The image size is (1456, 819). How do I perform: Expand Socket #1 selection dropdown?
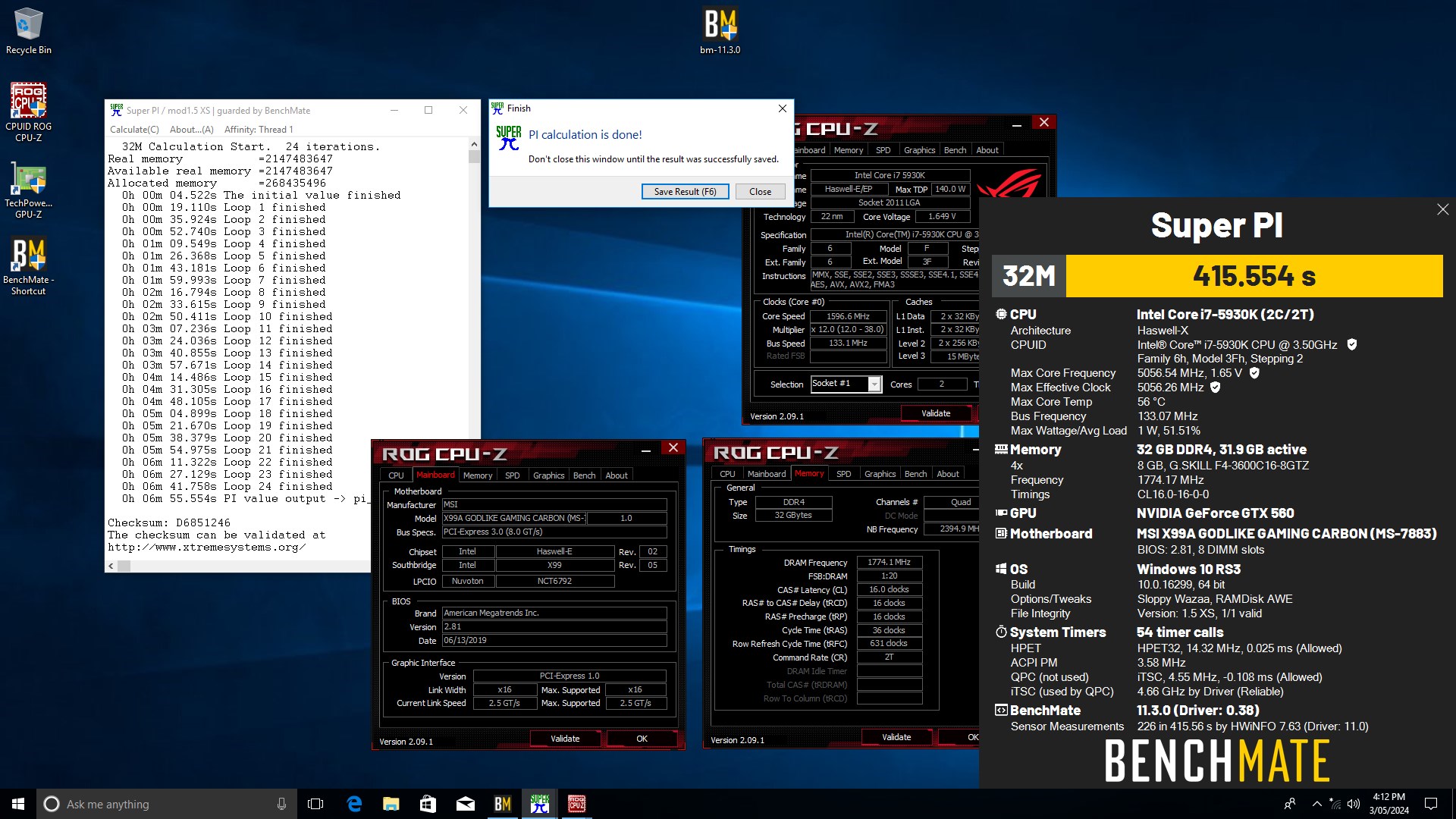click(x=874, y=384)
